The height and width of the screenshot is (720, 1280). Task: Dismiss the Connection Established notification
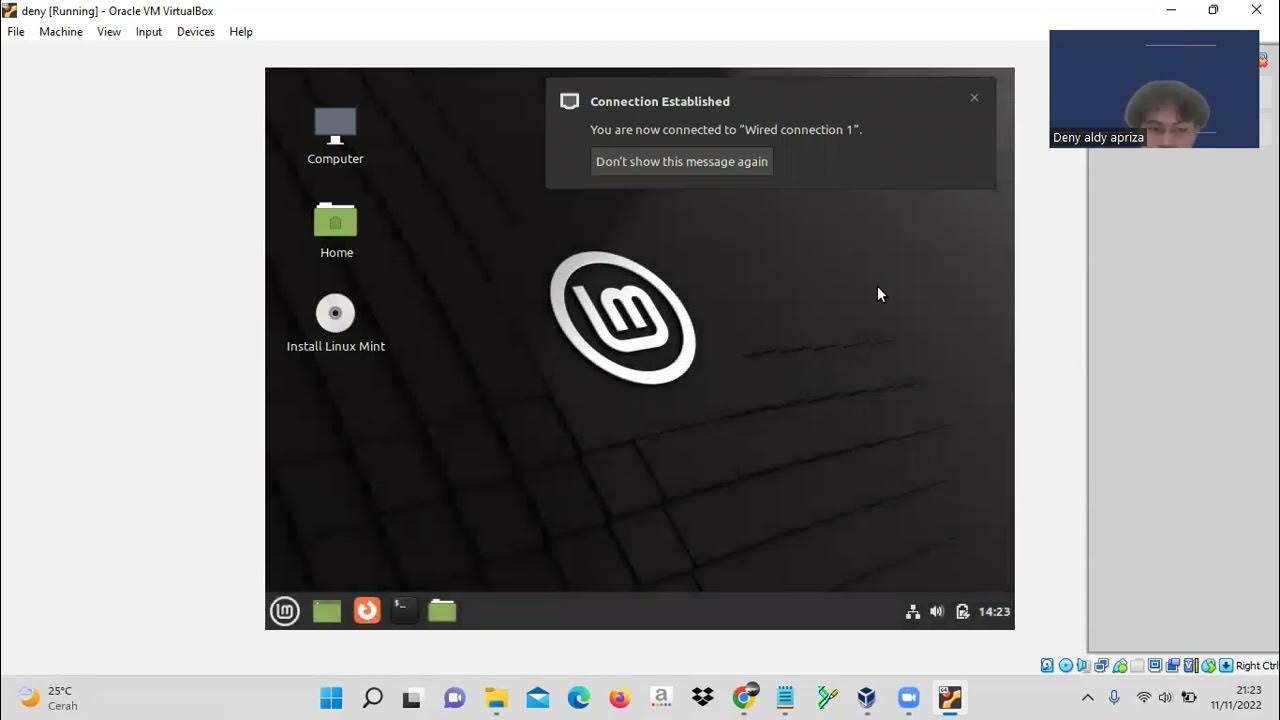[974, 98]
